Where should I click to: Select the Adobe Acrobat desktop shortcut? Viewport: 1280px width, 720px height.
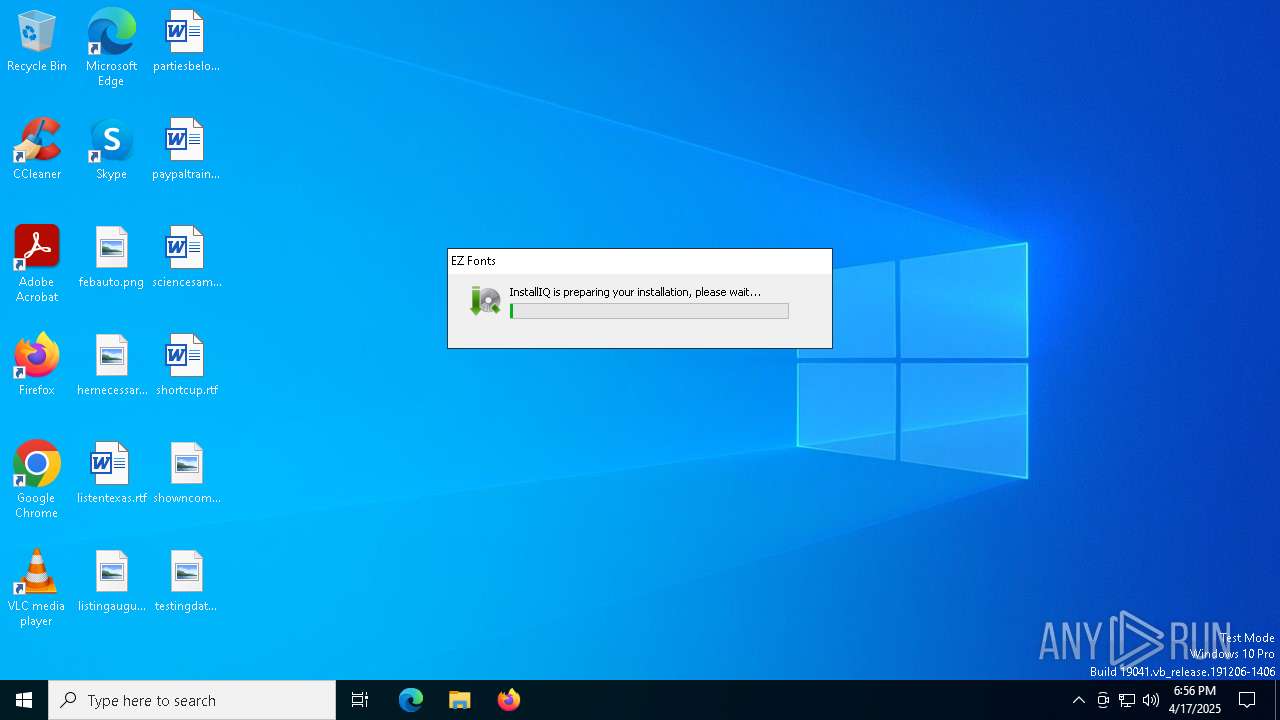click(x=37, y=264)
